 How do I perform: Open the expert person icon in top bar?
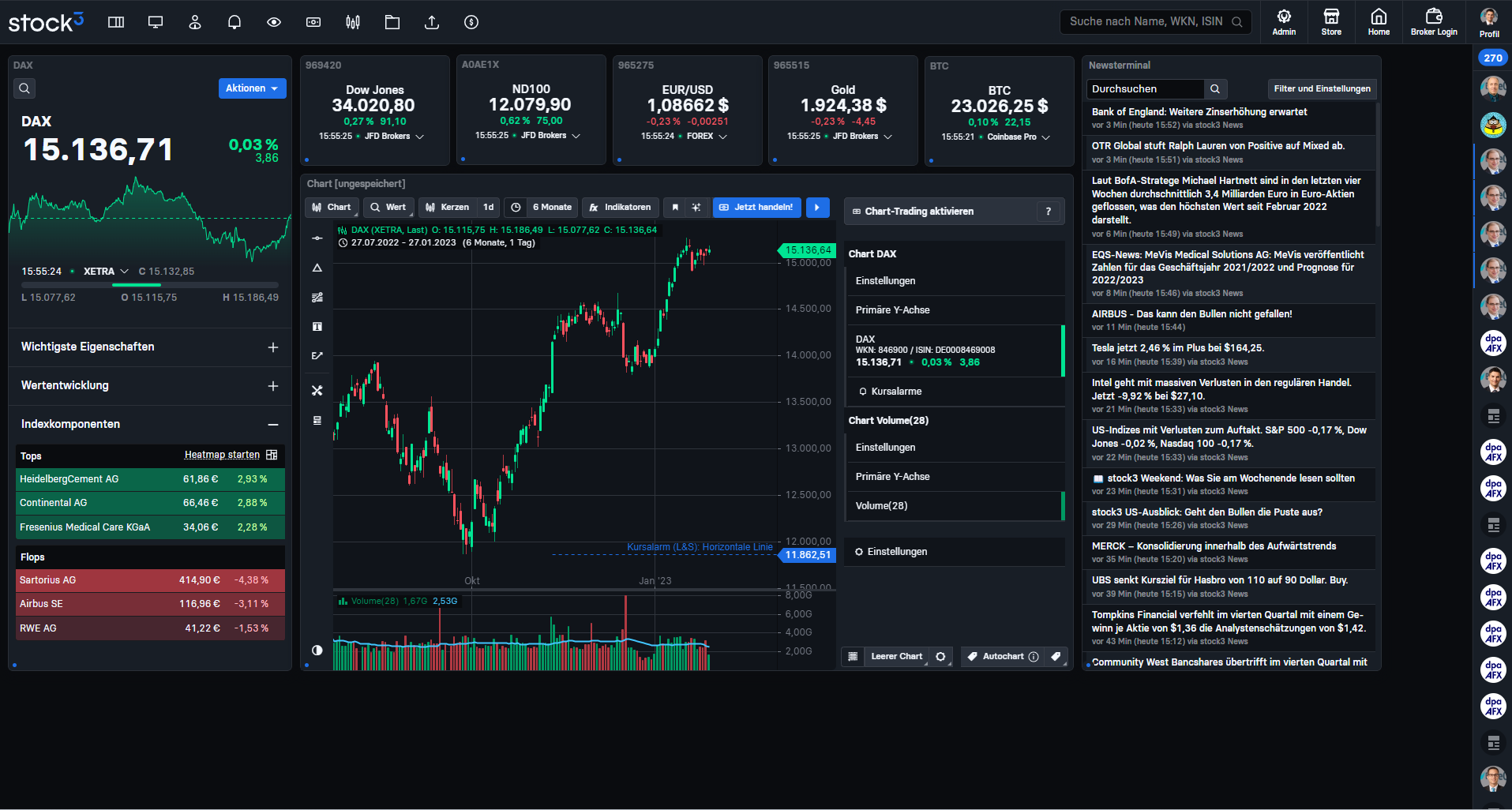click(195, 22)
